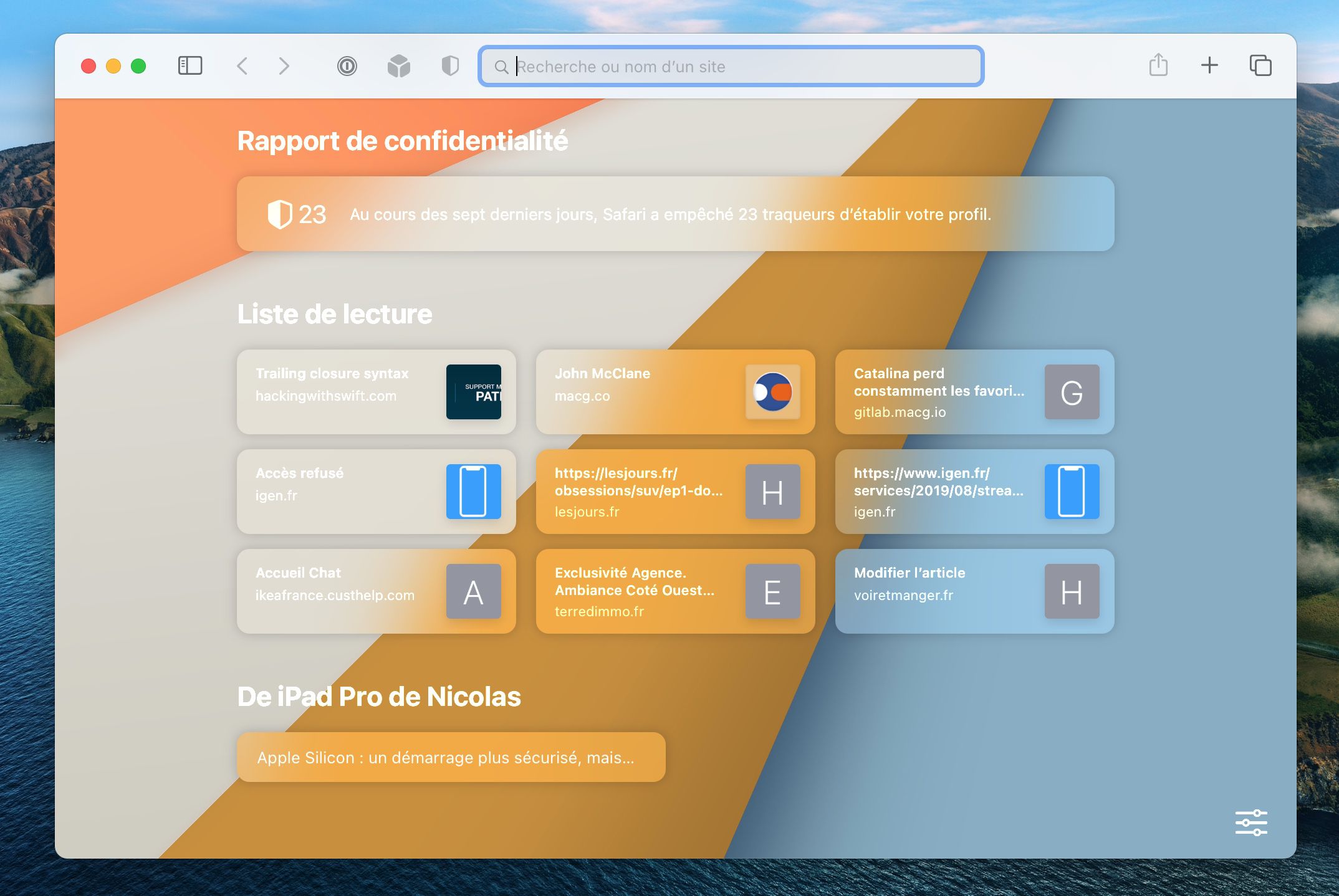The width and height of the screenshot is (1339, 896).
Task: Click the privacy report shield icon
Action: pyautogui.click(x=280, y=214)
